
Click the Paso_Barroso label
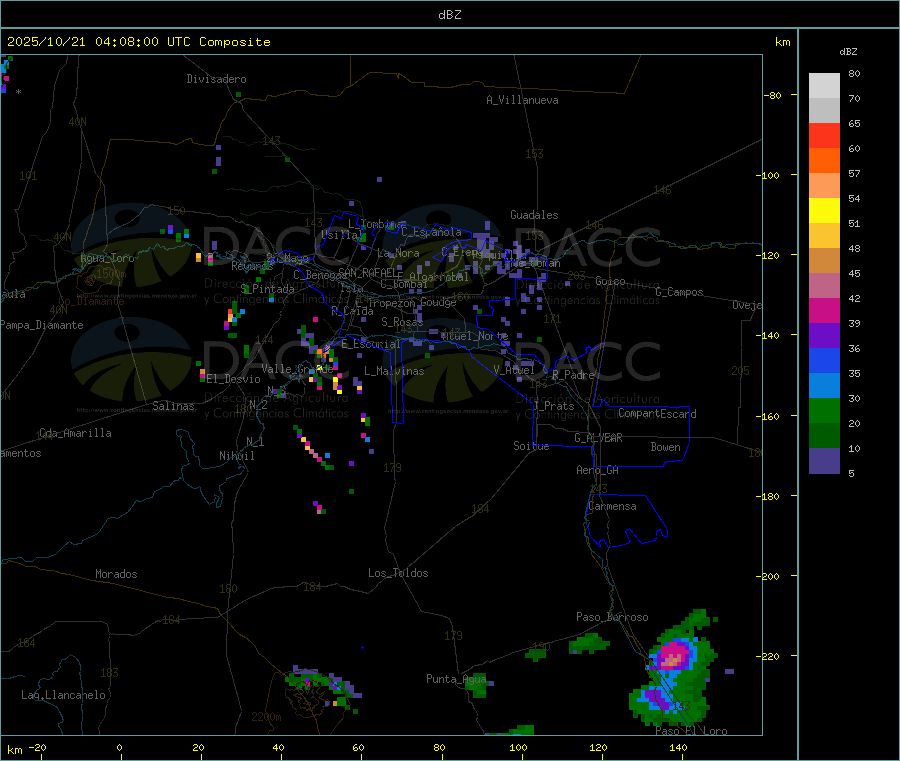point(612,617)
